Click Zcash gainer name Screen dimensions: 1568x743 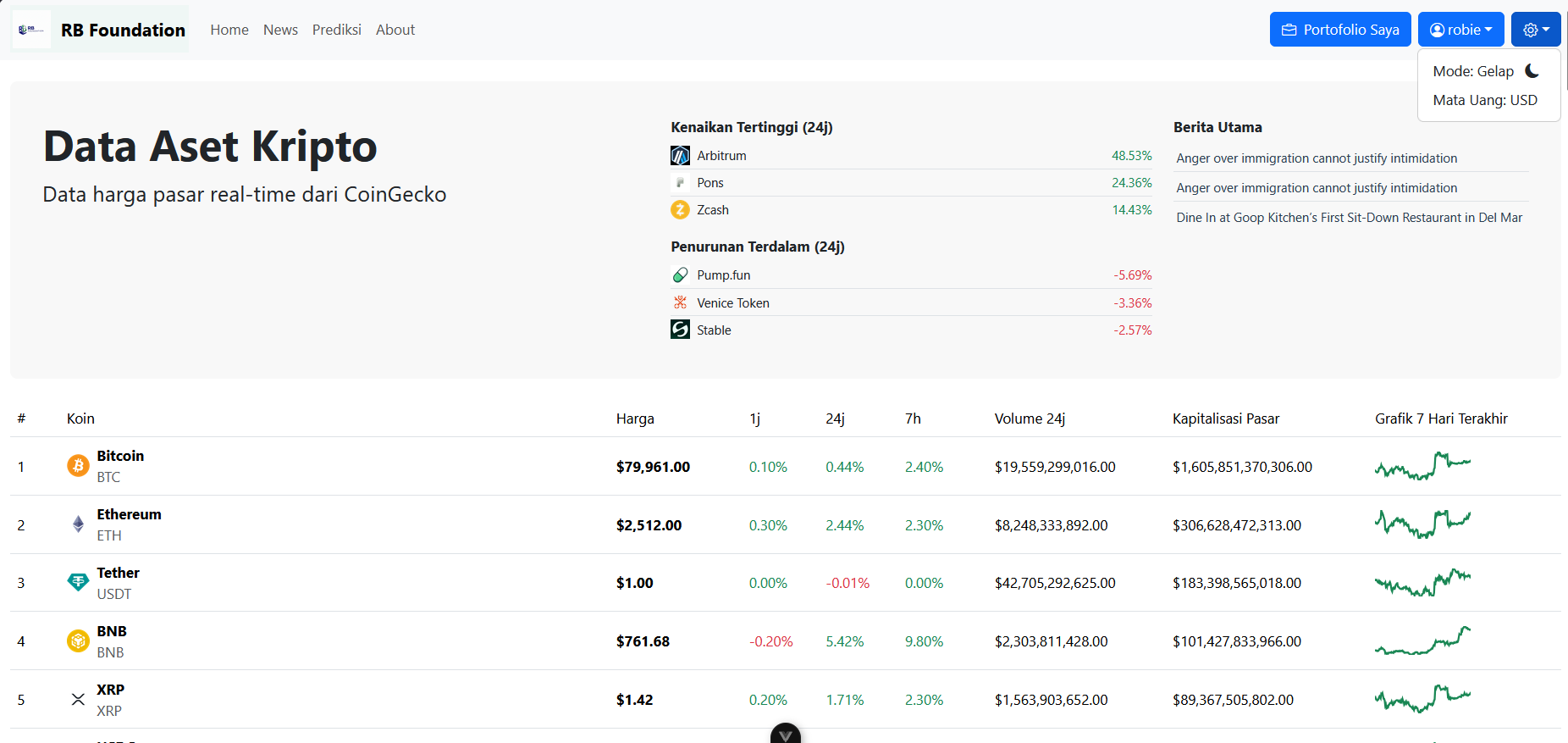pos(713,210)
